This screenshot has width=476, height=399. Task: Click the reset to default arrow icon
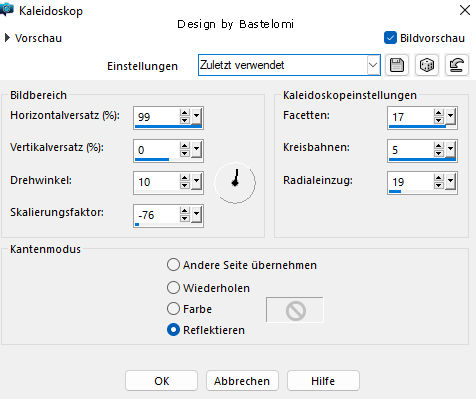(x=457, y=65)
